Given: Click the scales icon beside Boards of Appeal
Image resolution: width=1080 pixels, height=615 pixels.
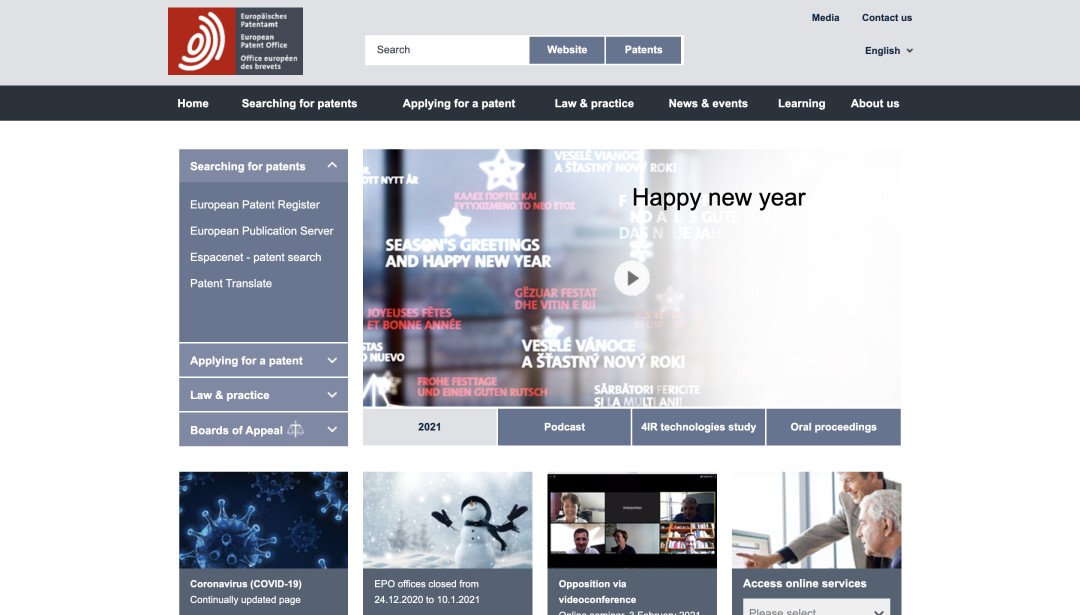Looking at the screenshot, I should click(x=295, y=430).
